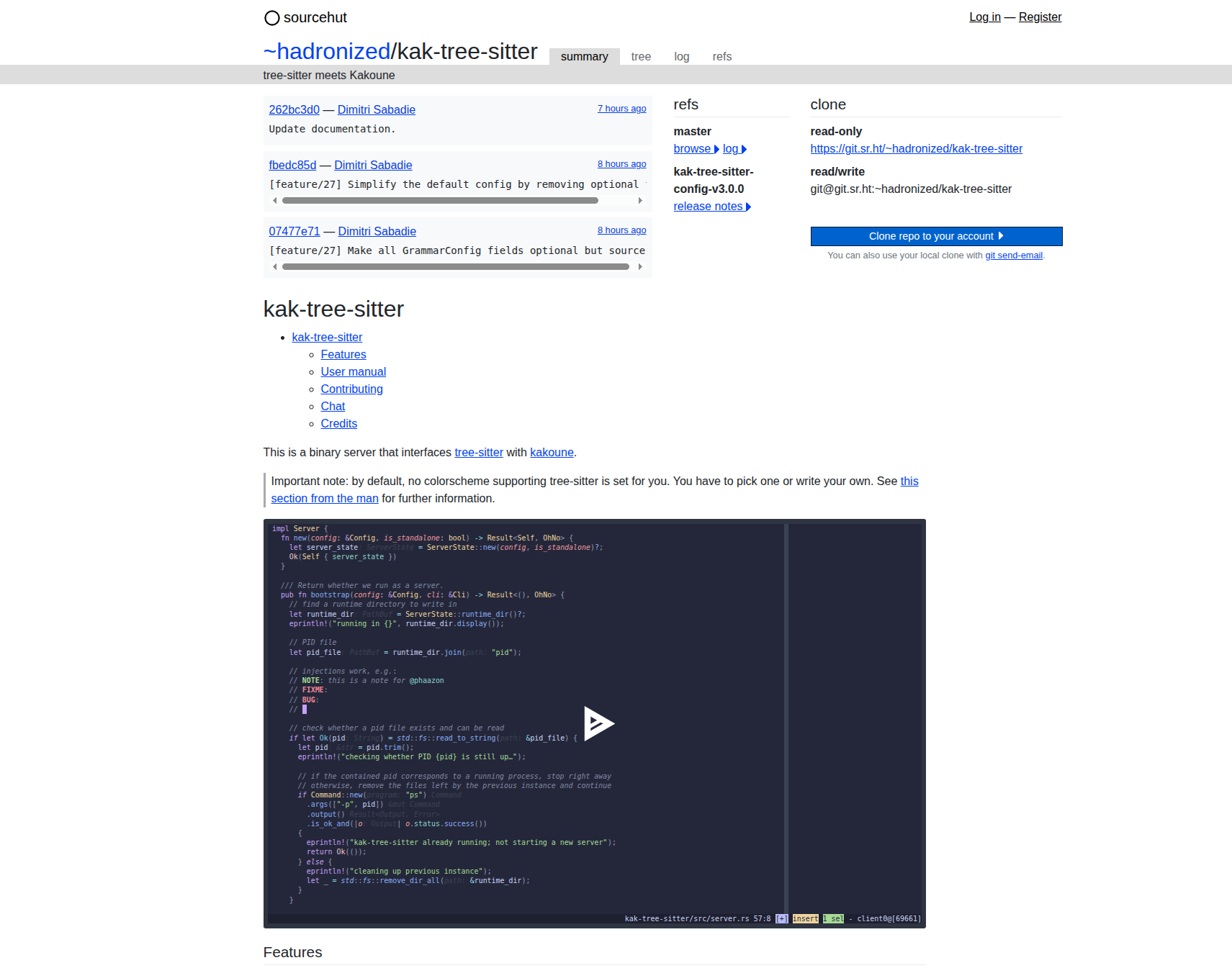
Task: Open release notes for config-v3.0.0
Action: (712, 207)
